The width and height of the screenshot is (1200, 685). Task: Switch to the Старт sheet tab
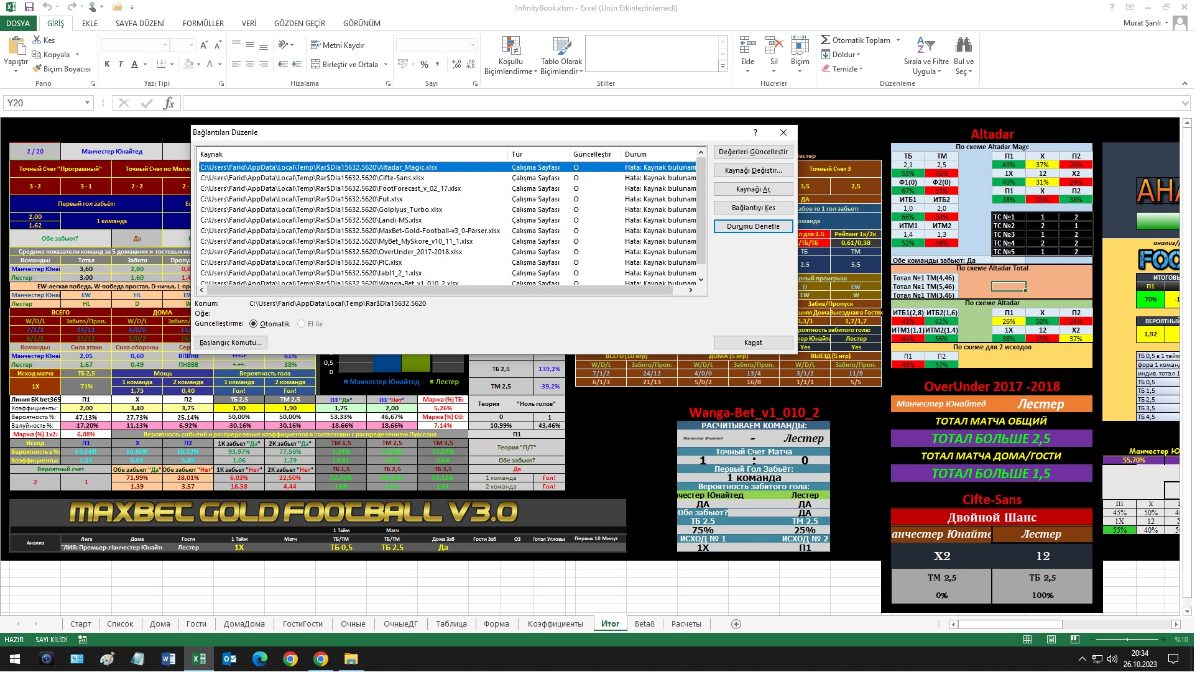pyautogui.click(x=81, y=623)
